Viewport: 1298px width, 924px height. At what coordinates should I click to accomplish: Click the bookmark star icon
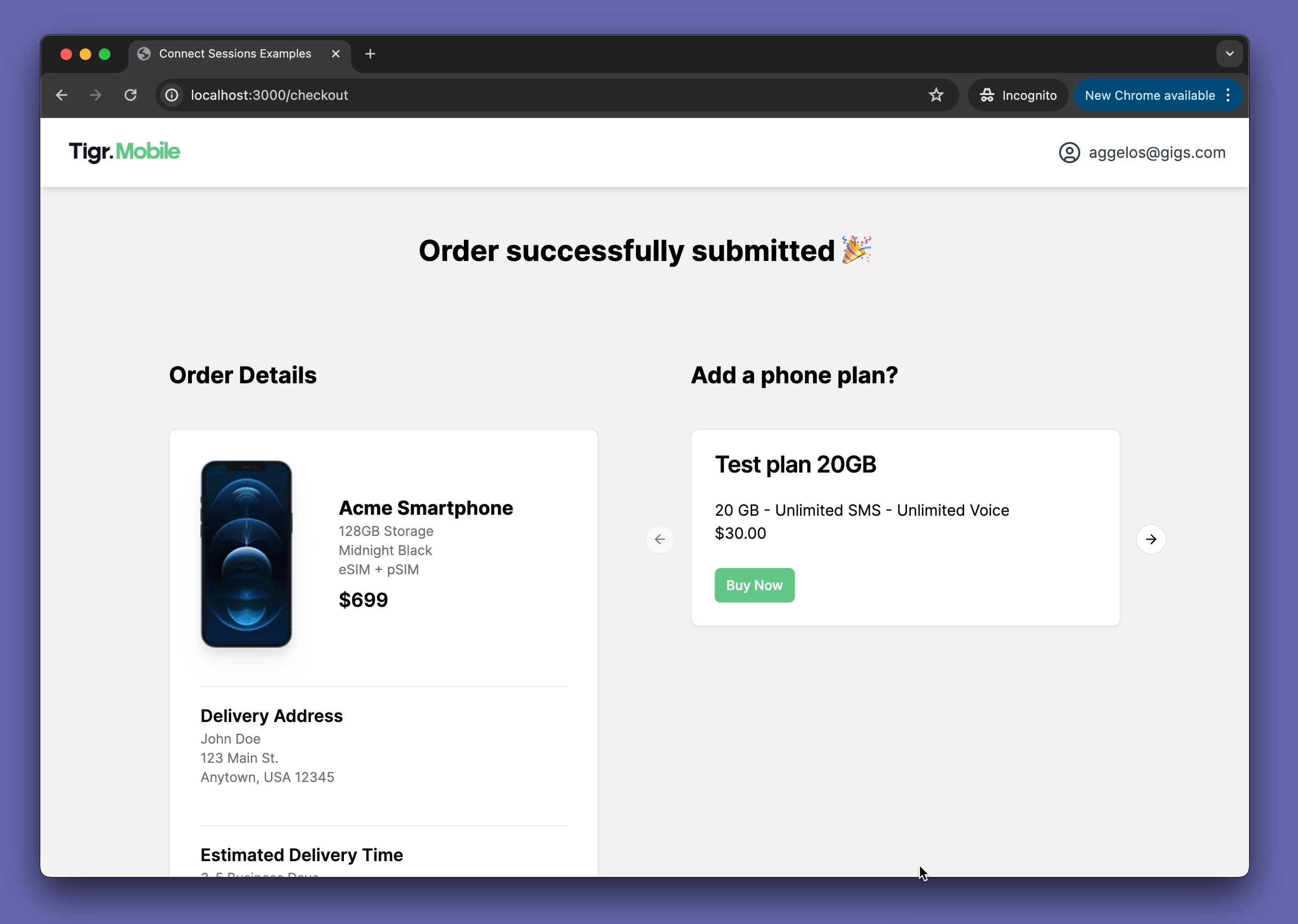935,95
